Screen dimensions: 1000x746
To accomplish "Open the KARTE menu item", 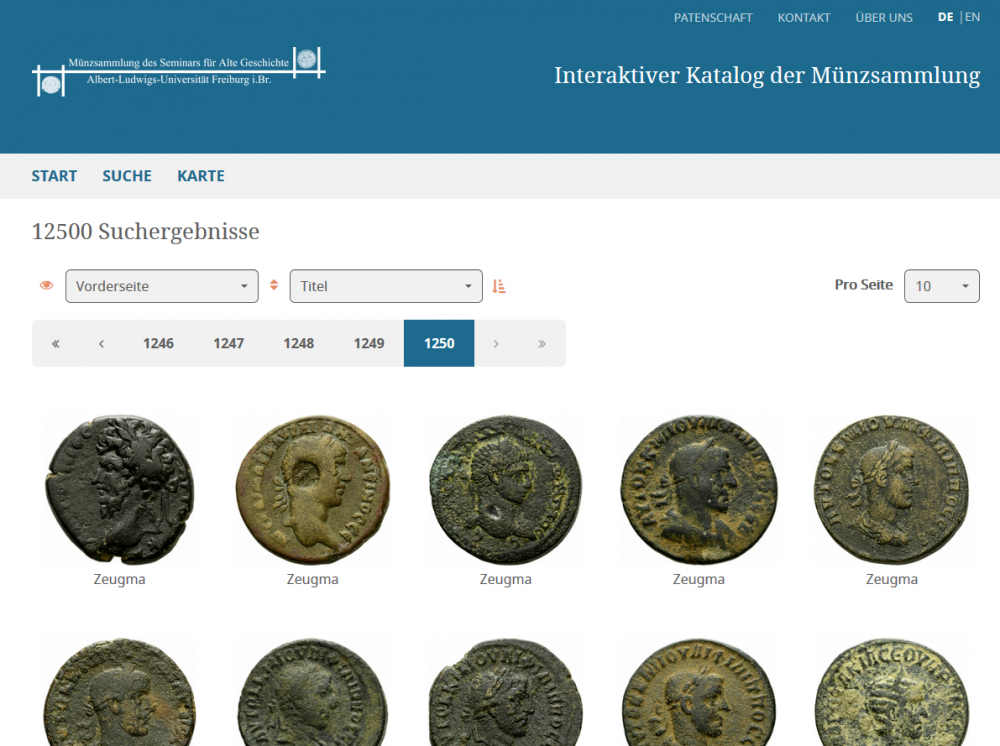I will 201,176.
